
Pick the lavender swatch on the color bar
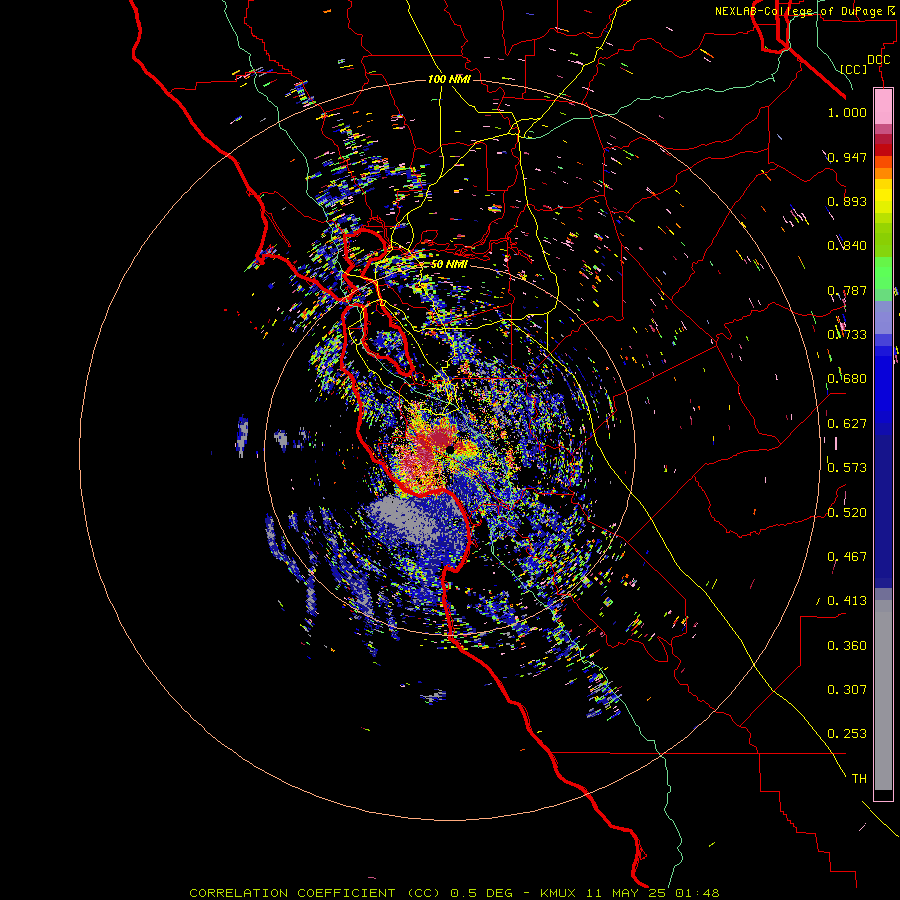pyautogui.click(x=883, y=317)
